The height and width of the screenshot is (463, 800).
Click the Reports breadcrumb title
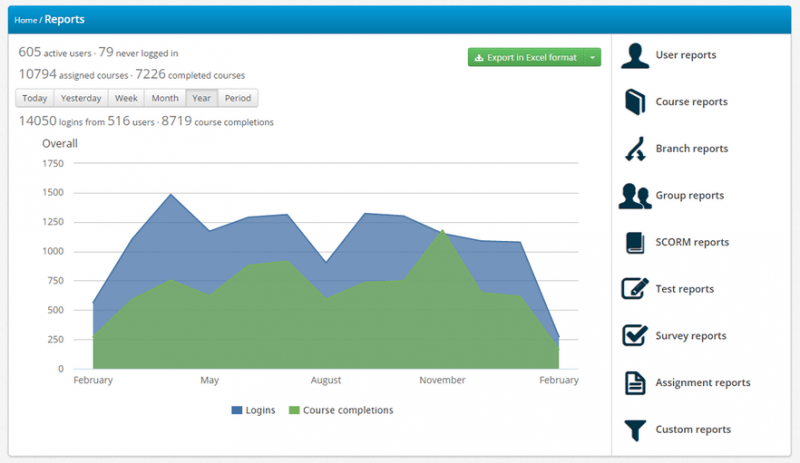pos(64,19)
